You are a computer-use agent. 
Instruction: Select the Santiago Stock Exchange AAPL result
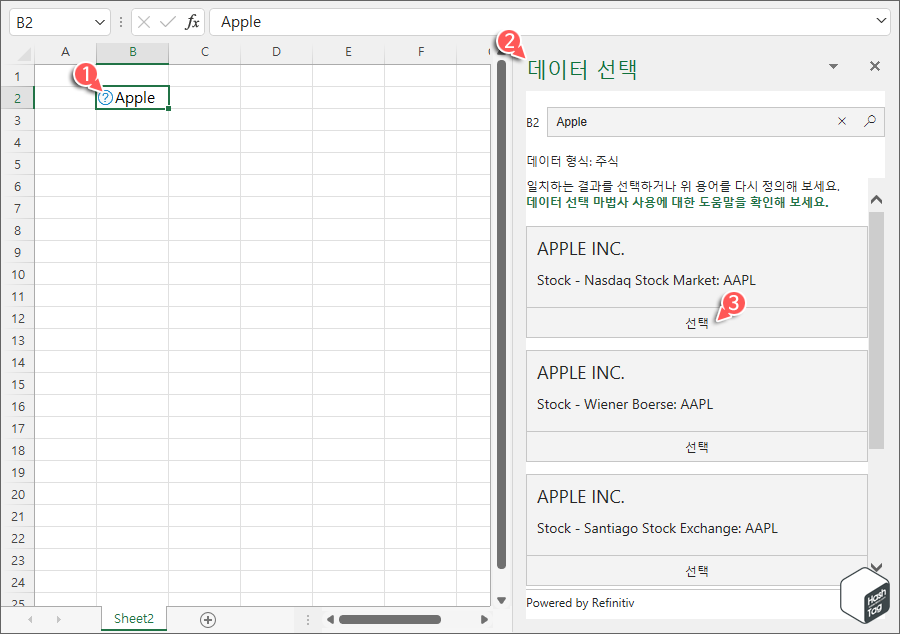point(697,570)
